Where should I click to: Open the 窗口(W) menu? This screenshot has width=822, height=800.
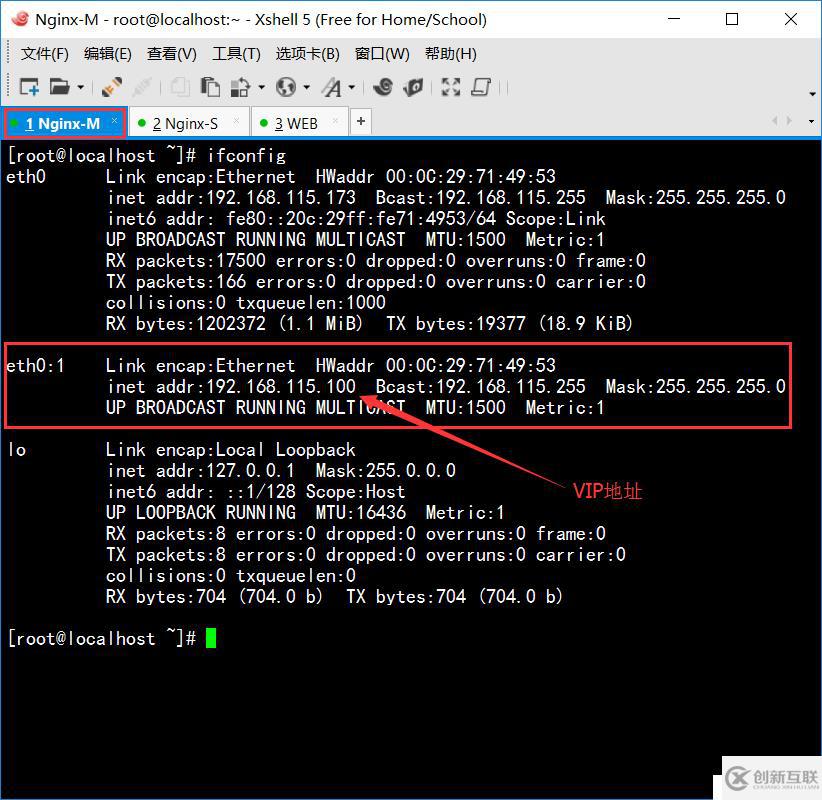[382, 54]
